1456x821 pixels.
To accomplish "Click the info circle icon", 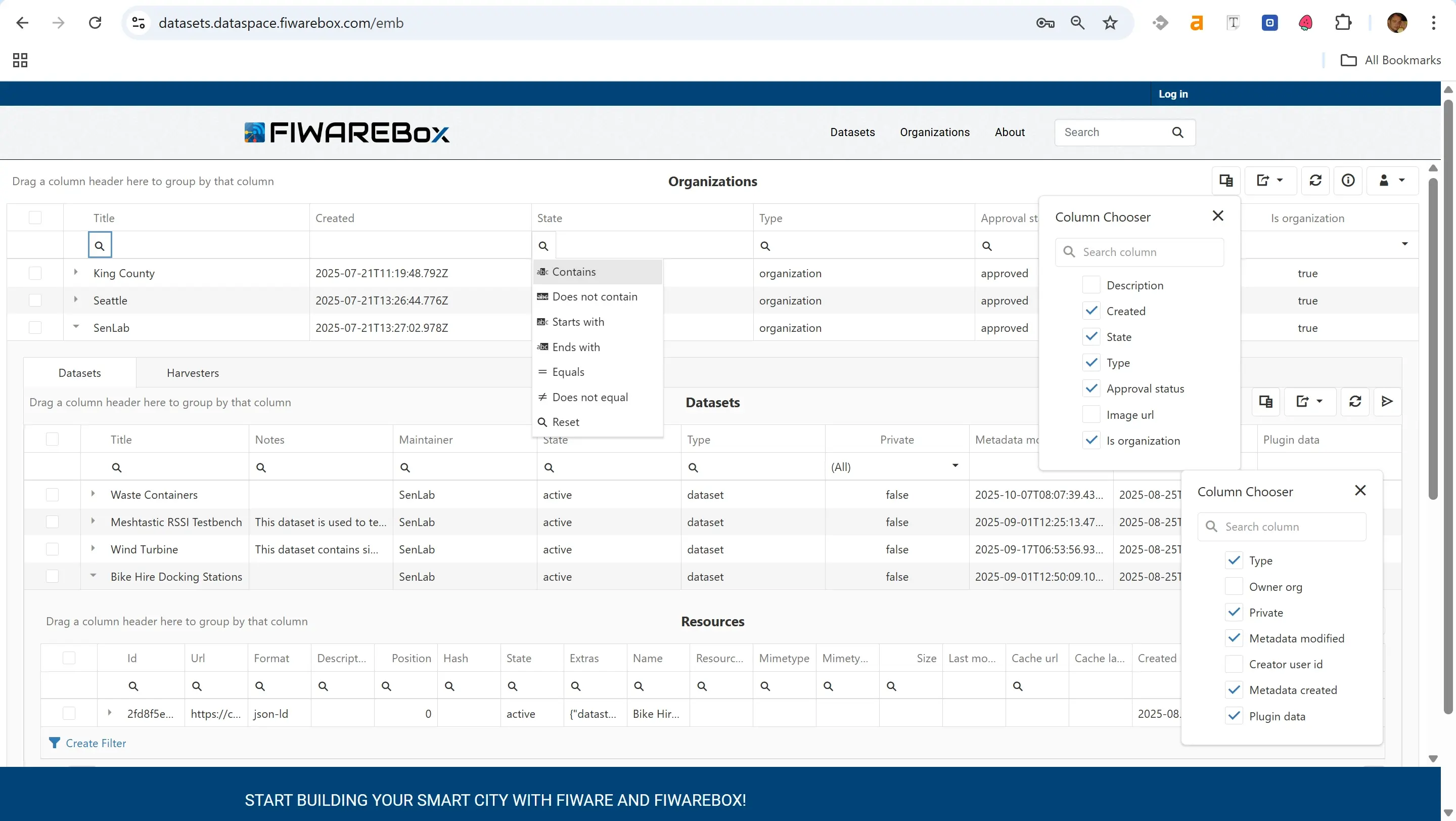I will pyautogui.click(x=1348, y=181).
